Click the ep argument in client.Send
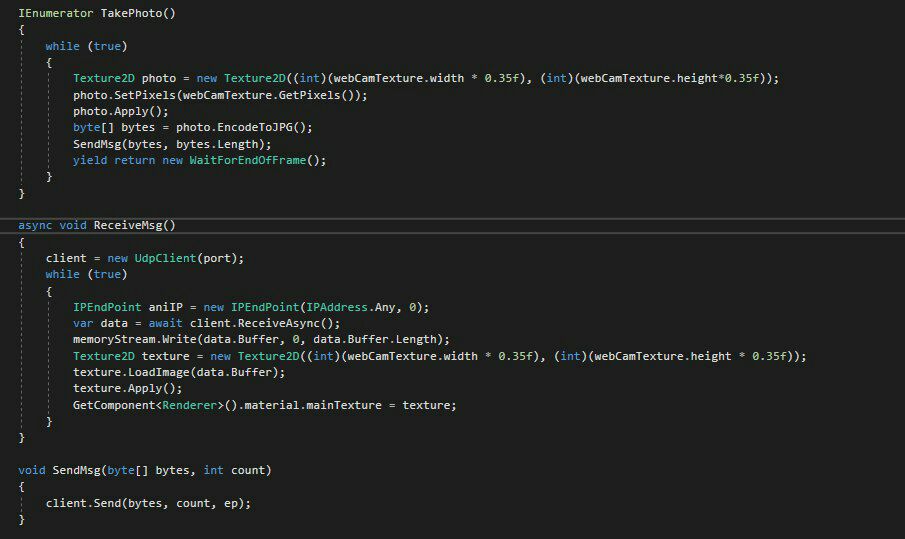The height and width of the screenshot is (539, 905). pos(231,503)
